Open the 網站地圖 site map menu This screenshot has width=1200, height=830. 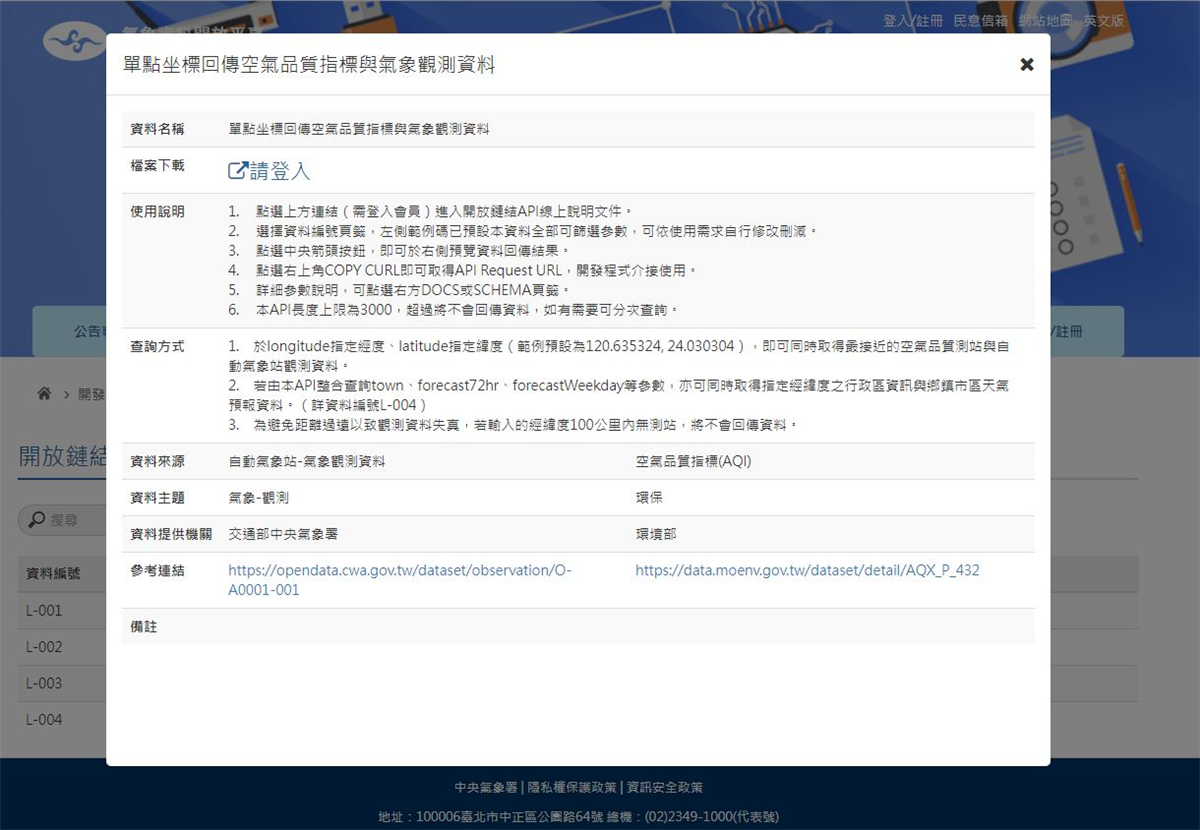tap(1044, 20)
